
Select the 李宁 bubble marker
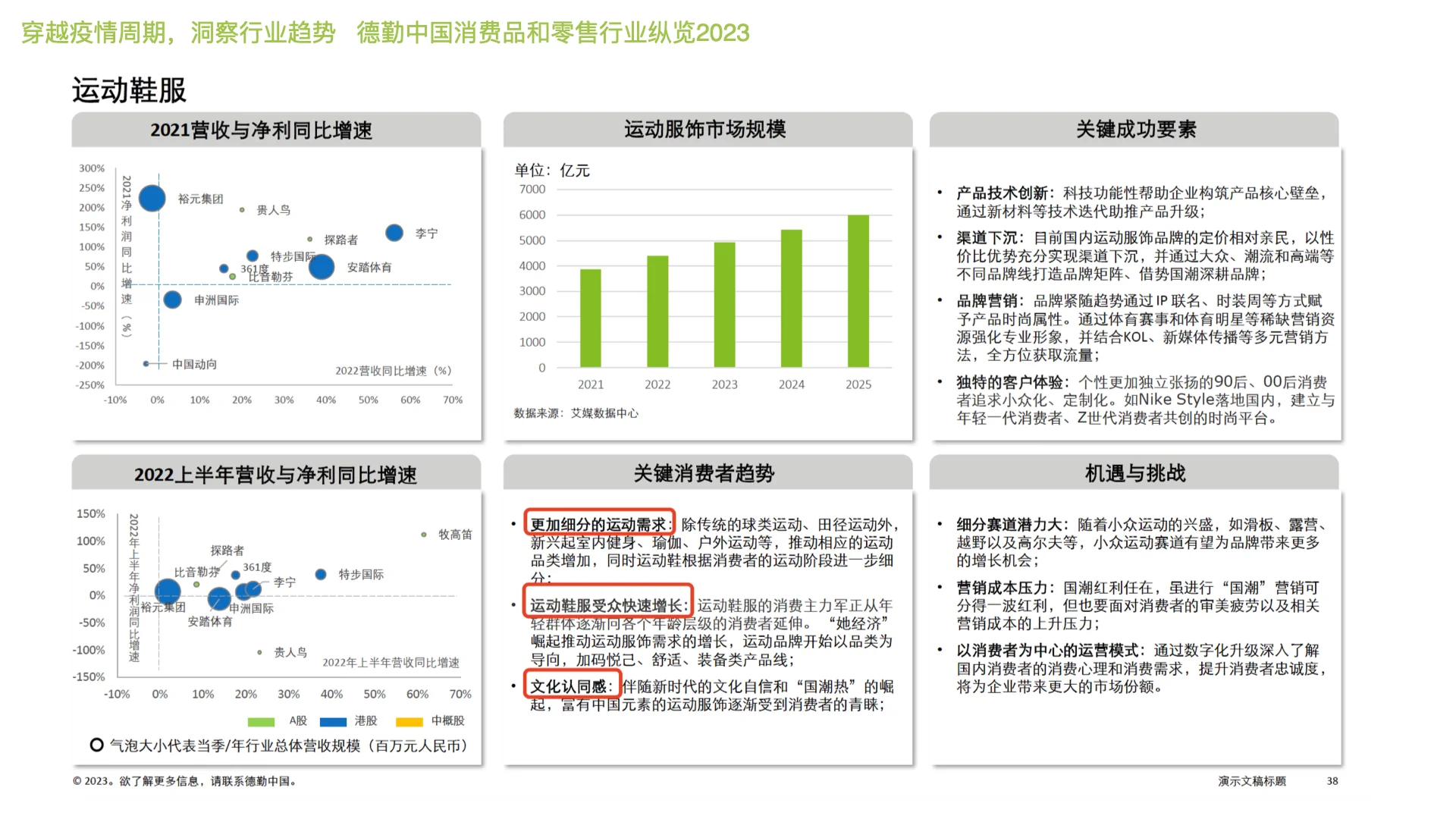point(395,231)
